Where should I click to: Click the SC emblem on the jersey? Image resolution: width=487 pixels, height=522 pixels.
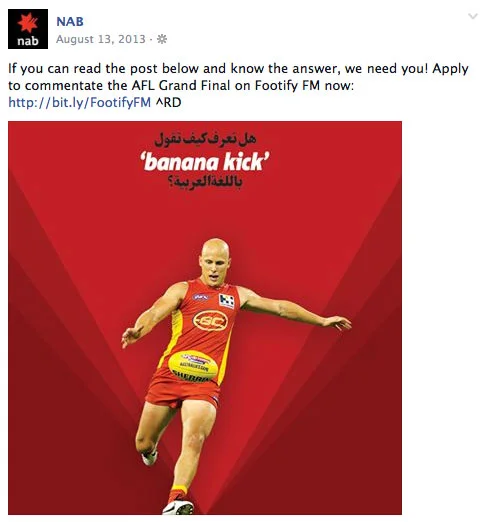[210, 321]
